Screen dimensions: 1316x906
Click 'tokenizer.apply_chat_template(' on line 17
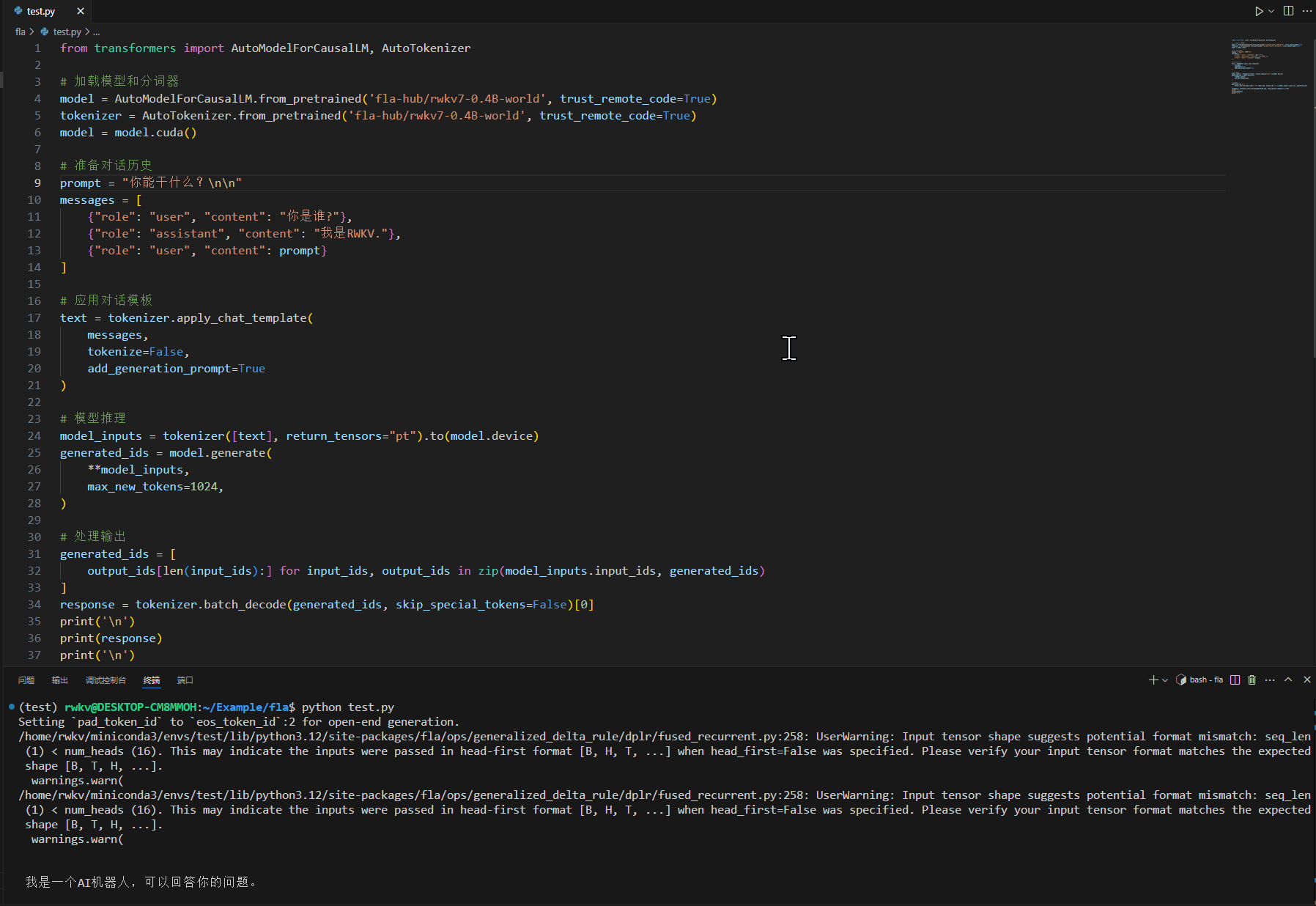[210, 318]
